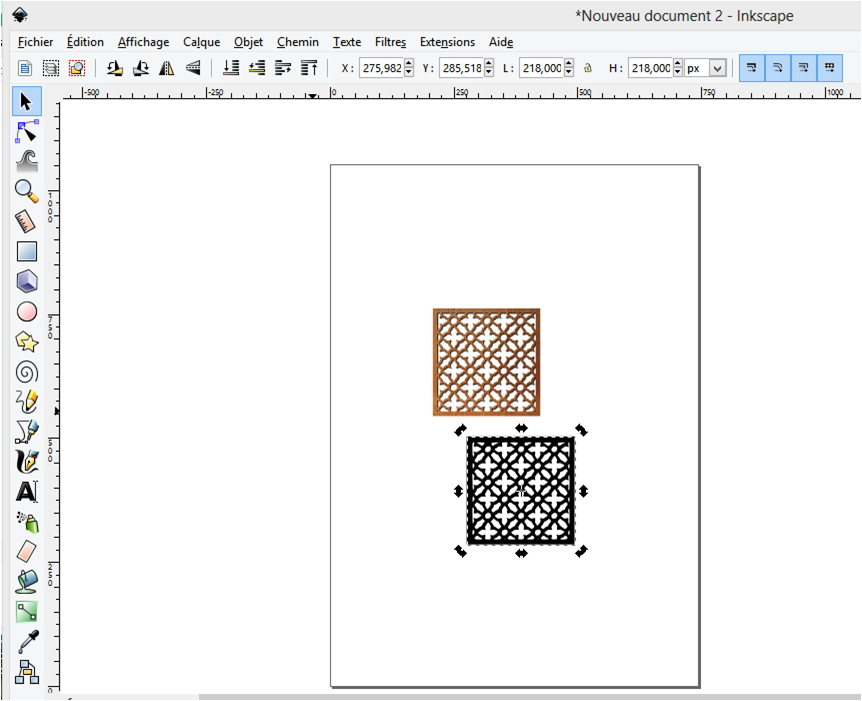Raise selection to top
This screenshot has height=701, width=862.
pos(309,68)
